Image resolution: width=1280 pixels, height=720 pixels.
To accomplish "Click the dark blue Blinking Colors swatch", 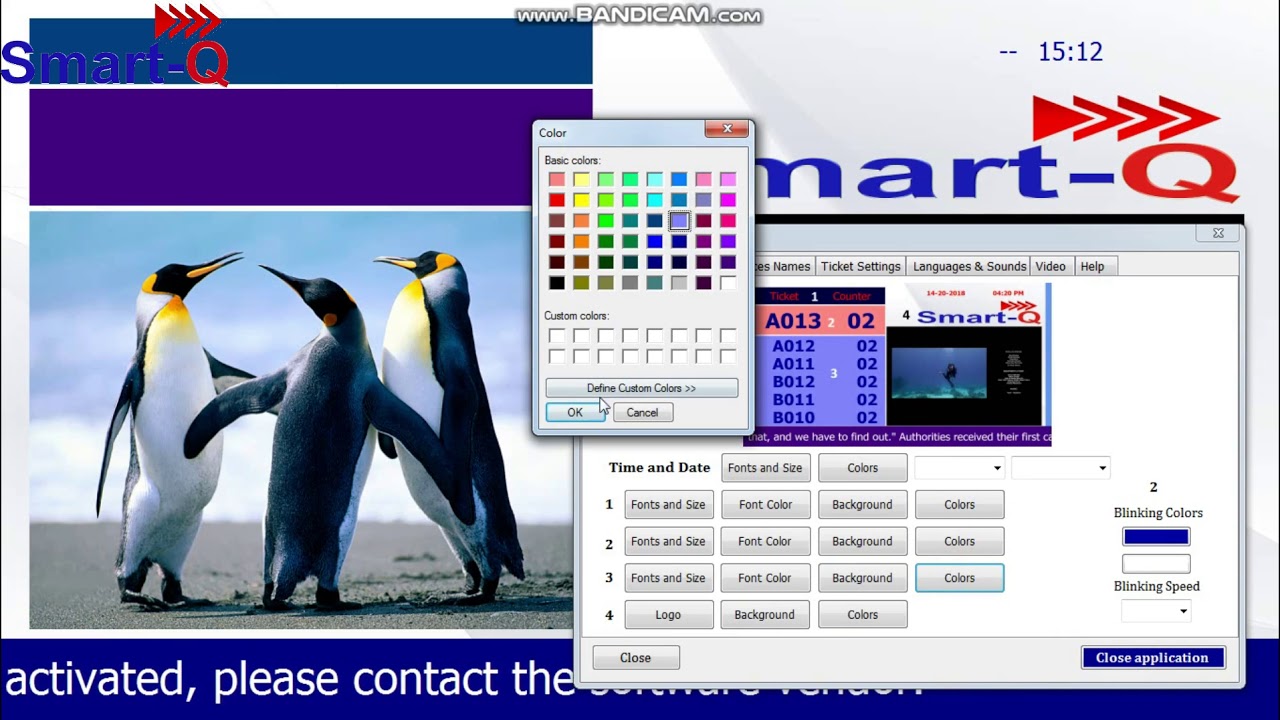I will [1156, 537].
